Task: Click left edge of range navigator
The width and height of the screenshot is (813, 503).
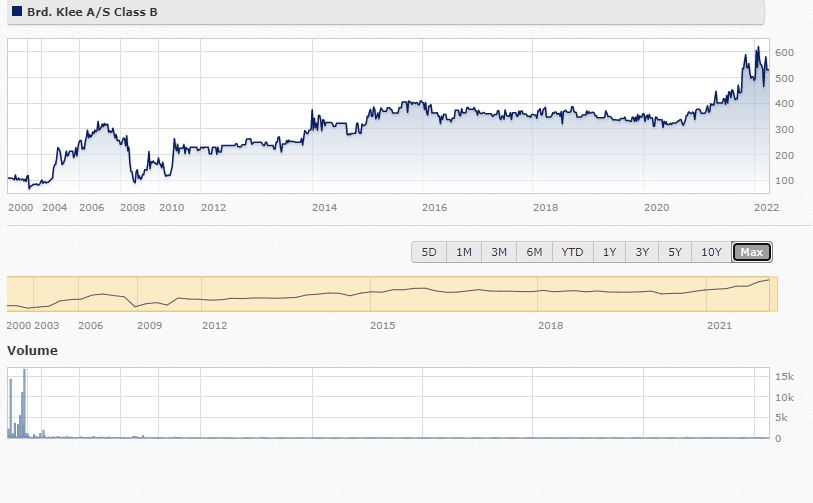Action: [x=9, y=293]
